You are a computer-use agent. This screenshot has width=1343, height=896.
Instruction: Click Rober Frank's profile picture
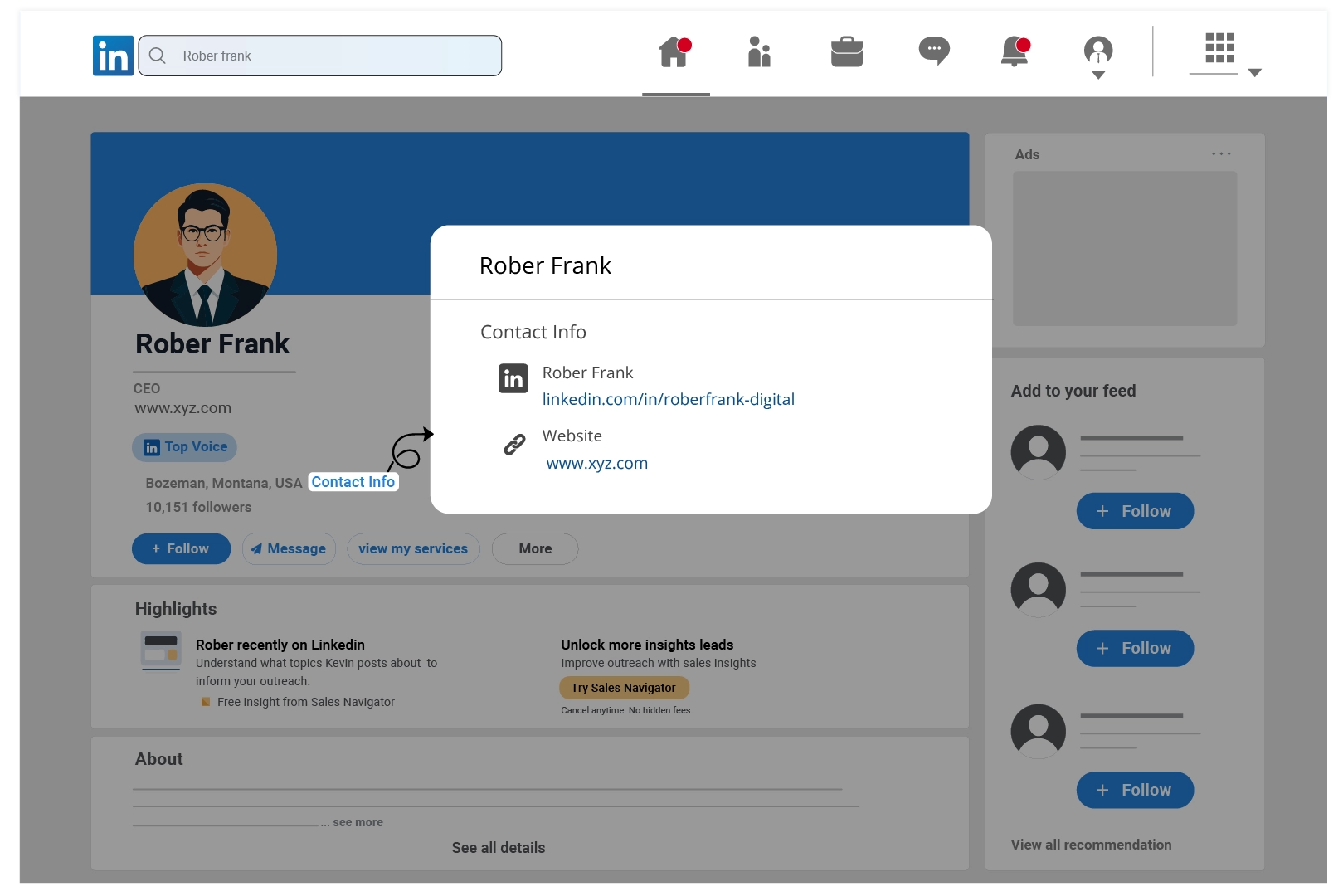205,255
